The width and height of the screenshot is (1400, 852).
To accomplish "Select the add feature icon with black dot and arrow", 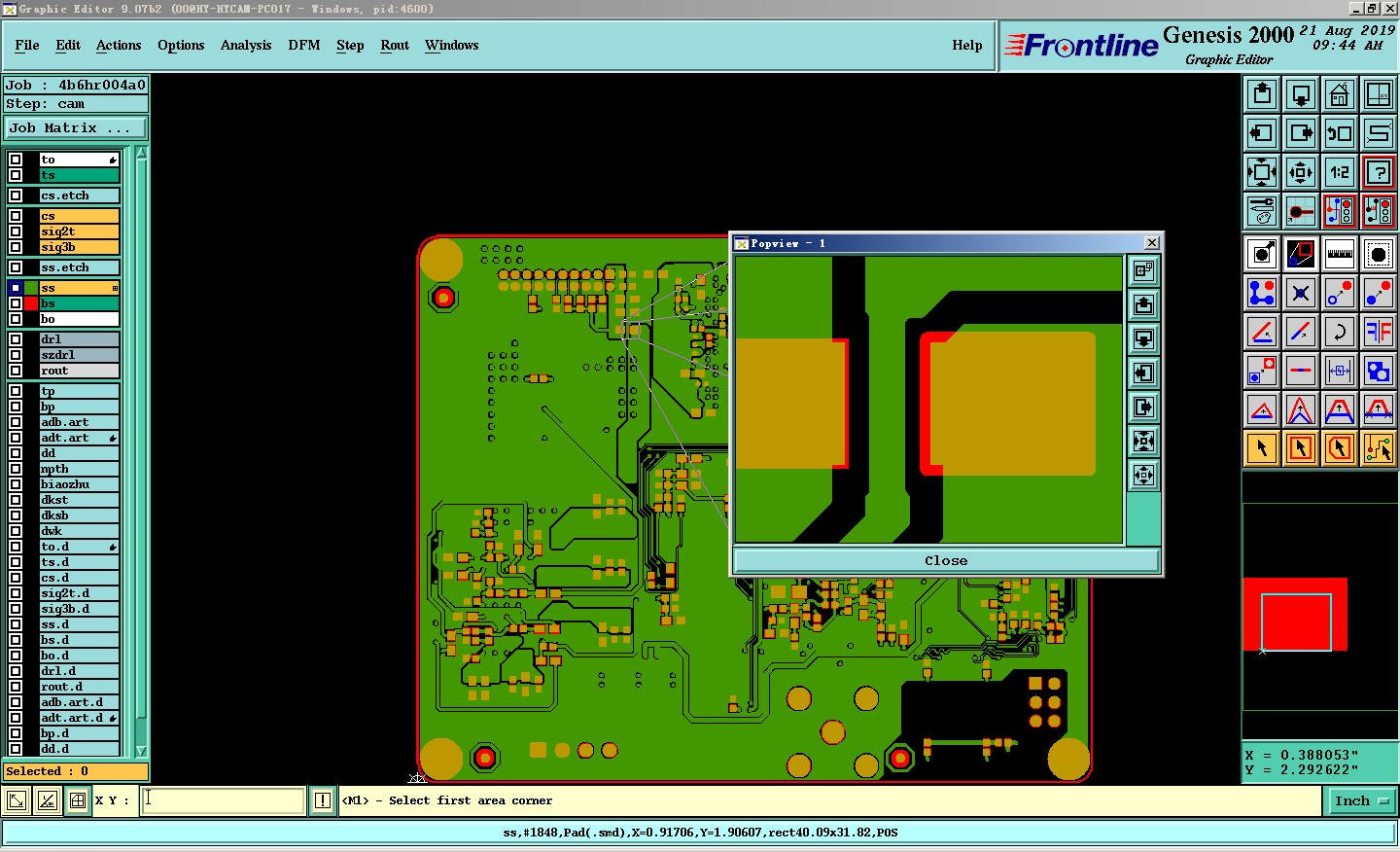I will tap(1262, 254).
